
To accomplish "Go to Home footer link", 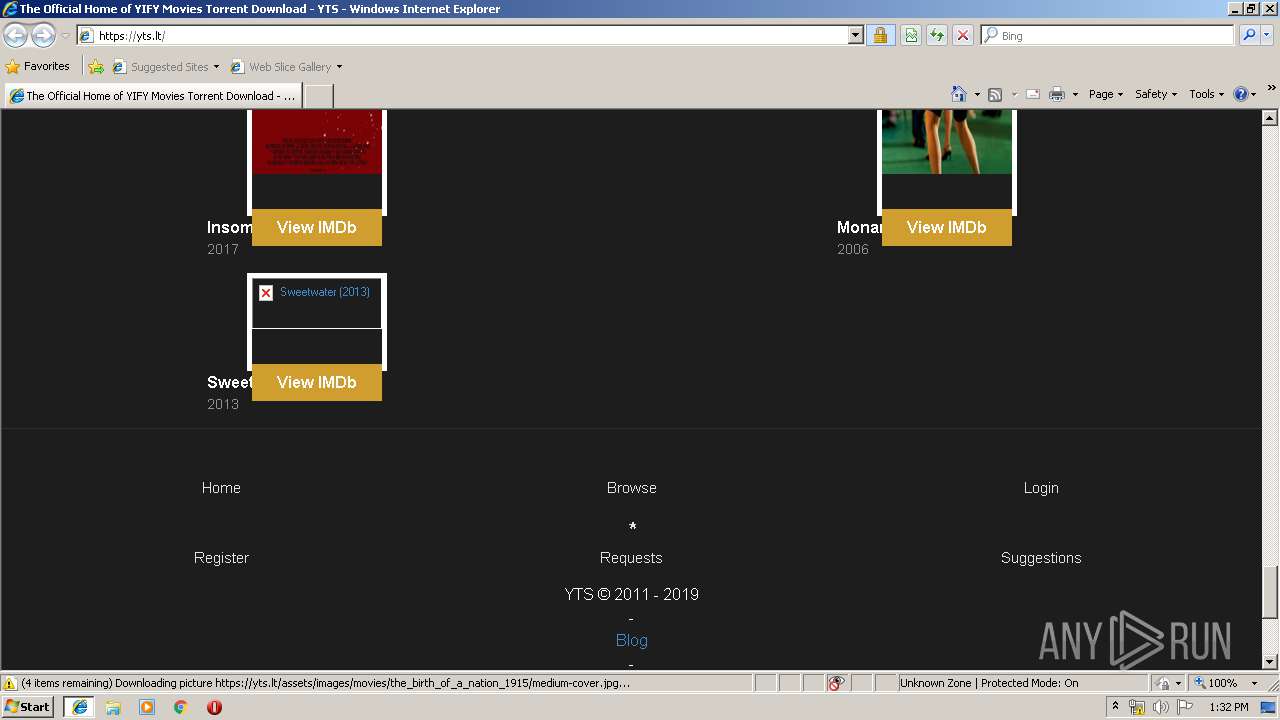I will [221, 488].
